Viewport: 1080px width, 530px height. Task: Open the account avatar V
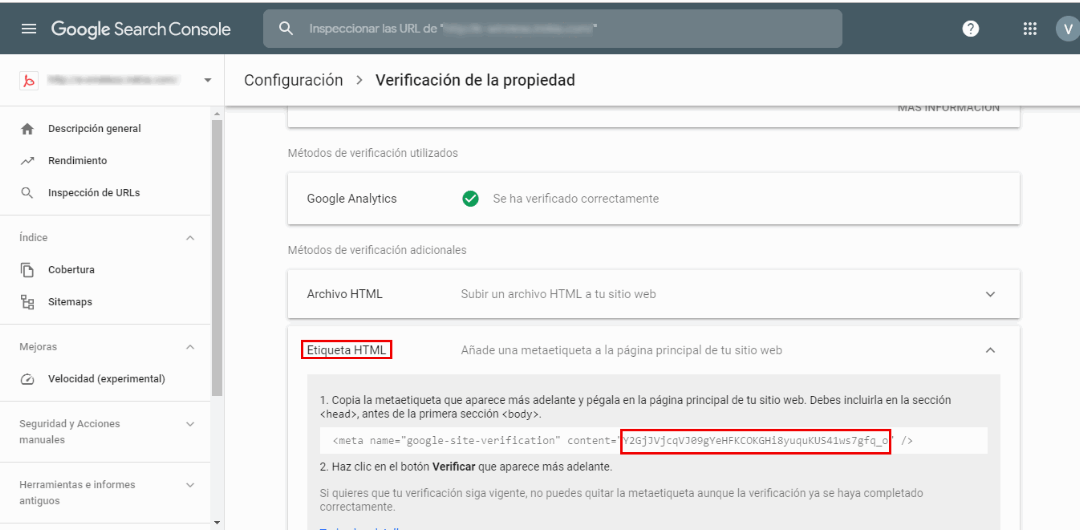click(1067, 28)
